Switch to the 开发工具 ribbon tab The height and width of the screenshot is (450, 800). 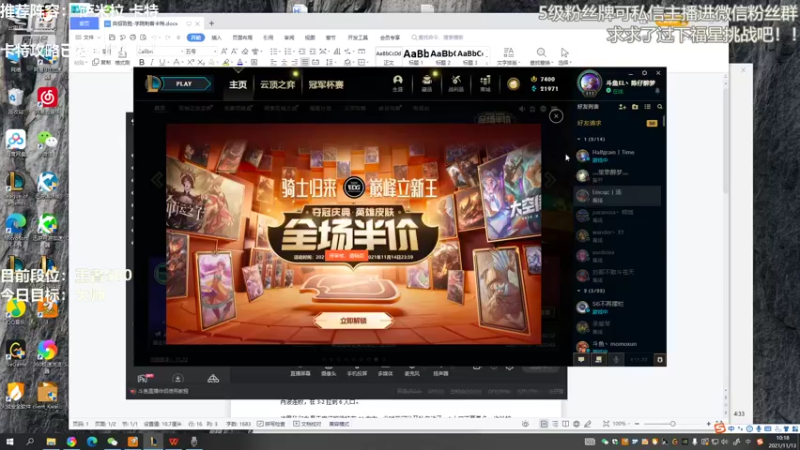[358, 38]
